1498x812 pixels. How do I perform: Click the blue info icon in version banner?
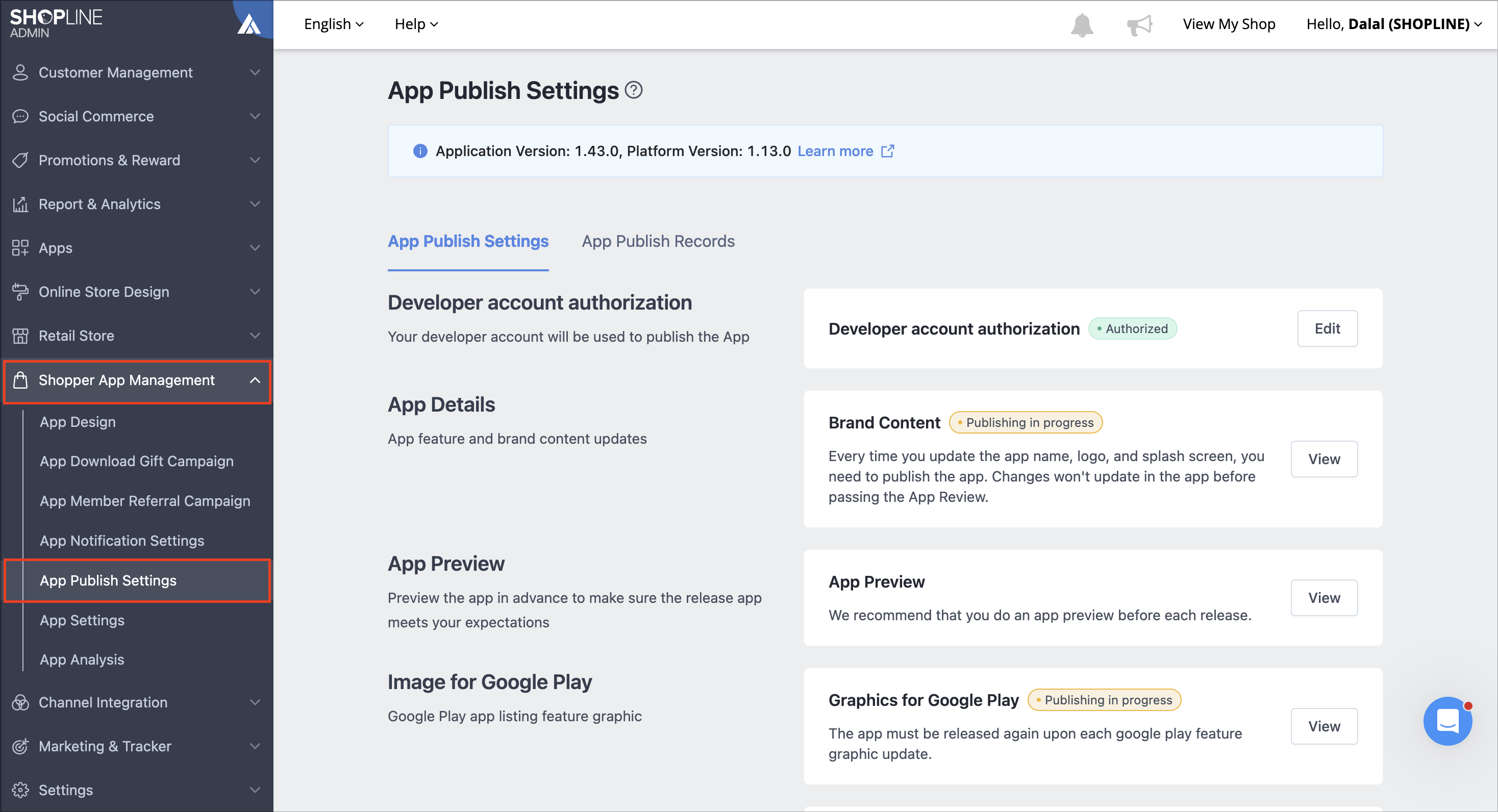[x=420, y=151]
